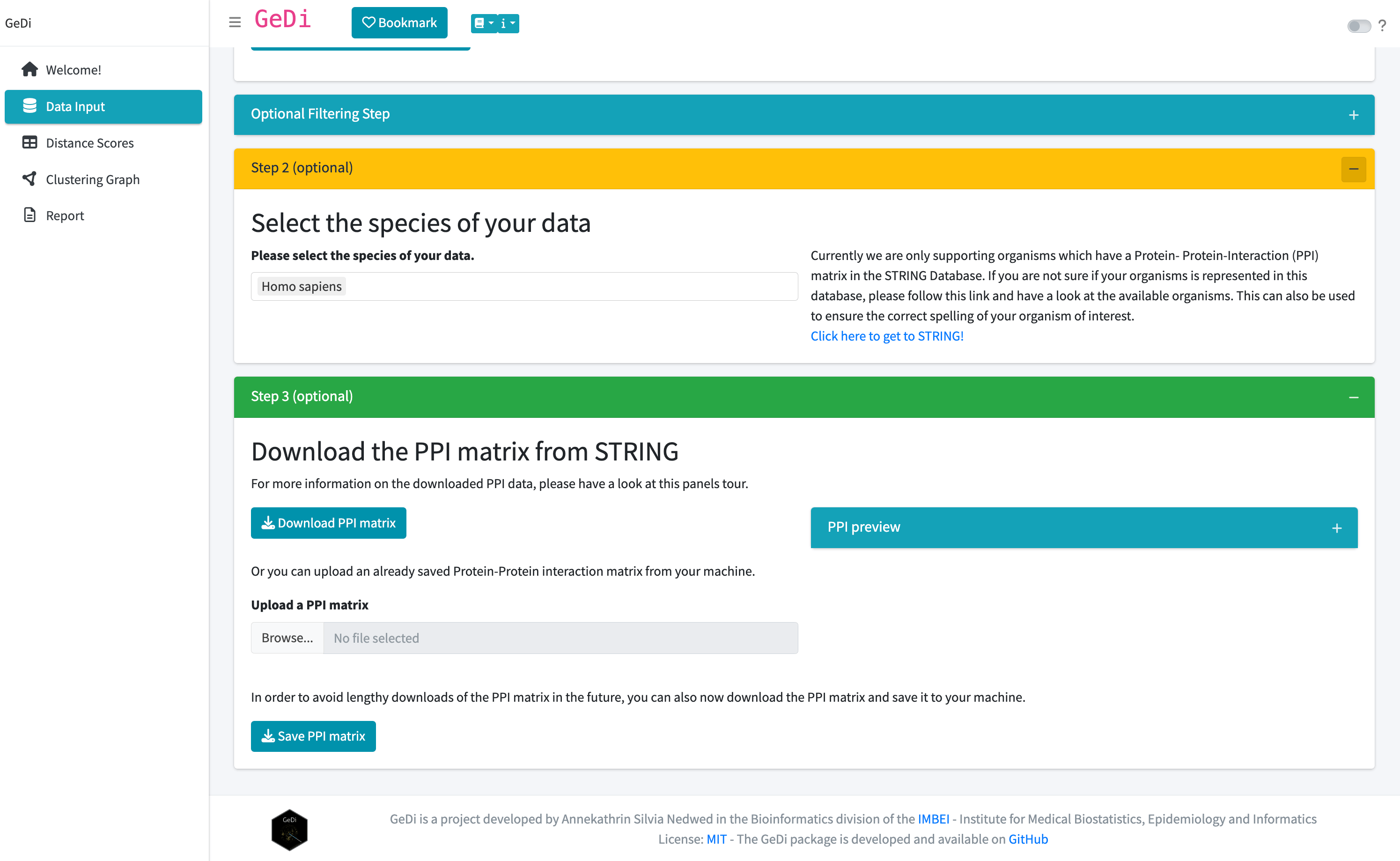The height and width of the screenshot is (861, 1400).
Task: Click the Save PPI matrix button
Action: pos(313,736)
